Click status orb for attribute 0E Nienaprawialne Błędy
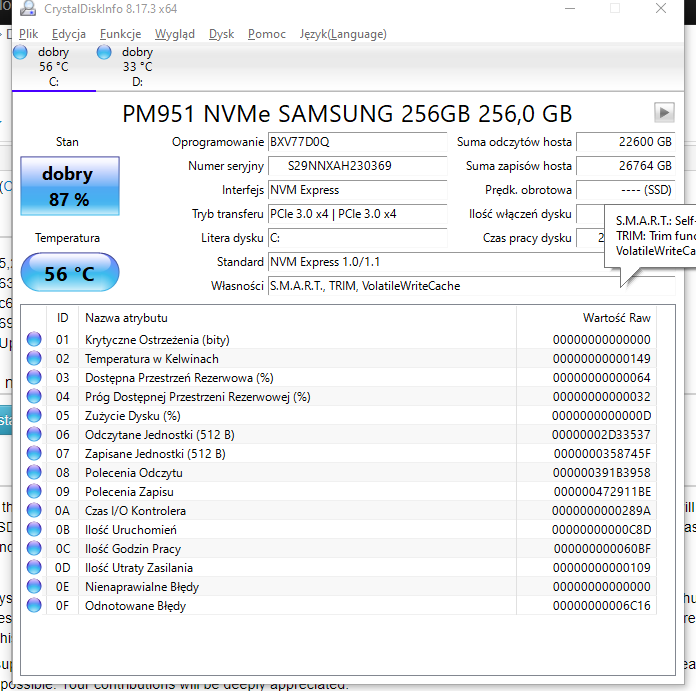The width and height of the screenshot is (696, 691). pyautogui.click(x=34, y=586)
